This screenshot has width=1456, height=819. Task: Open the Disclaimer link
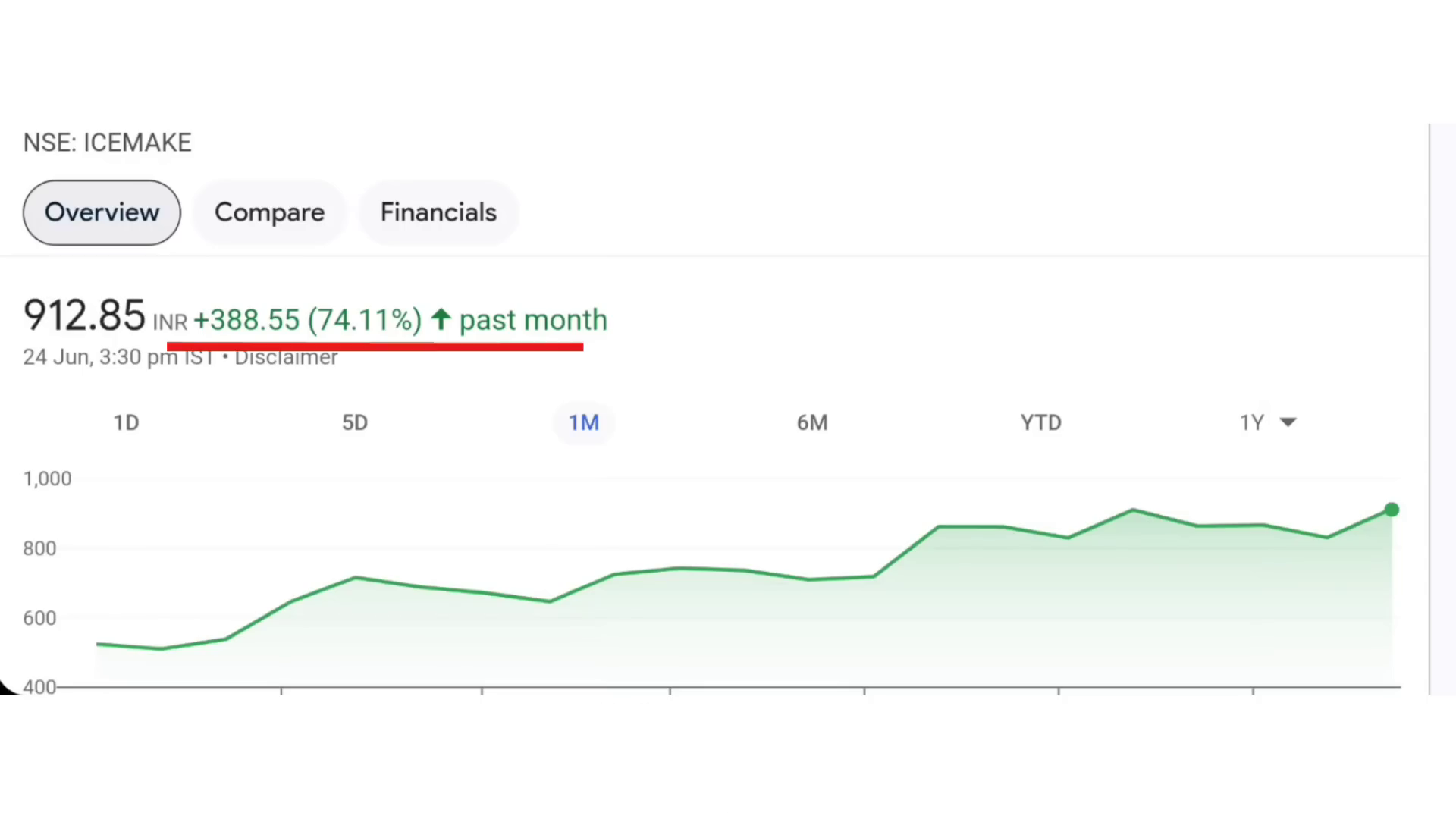(x=286, y=357)
